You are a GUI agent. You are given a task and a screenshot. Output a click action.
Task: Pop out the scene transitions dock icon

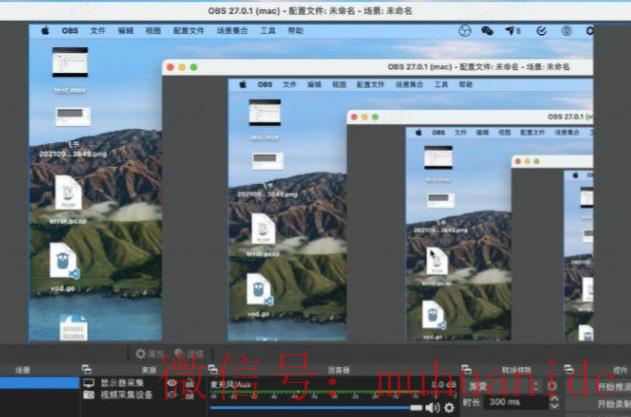tap(466, 369)
